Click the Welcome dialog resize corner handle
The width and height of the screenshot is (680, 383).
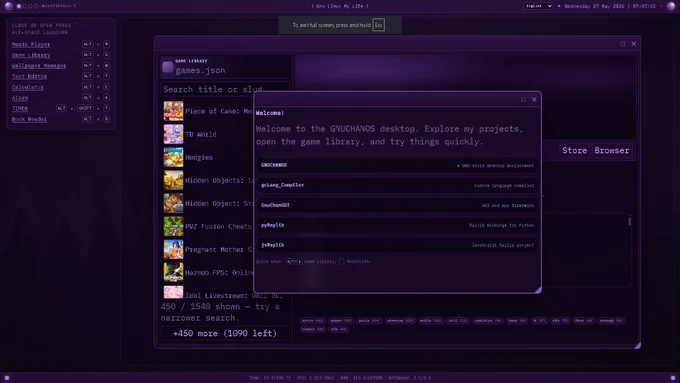(538, 290)
